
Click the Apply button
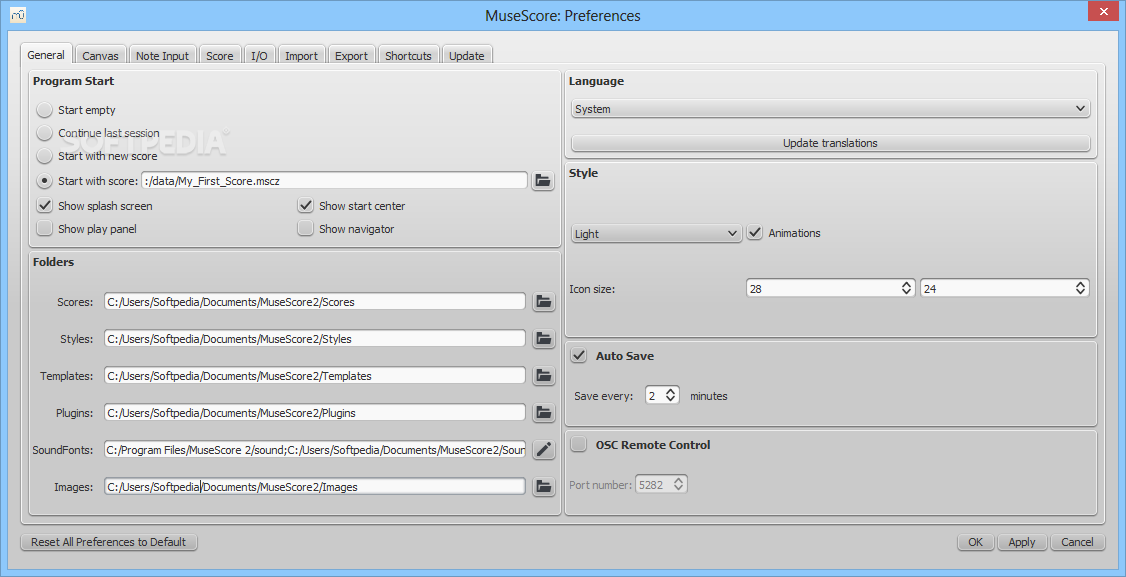tap(1022, 542)
